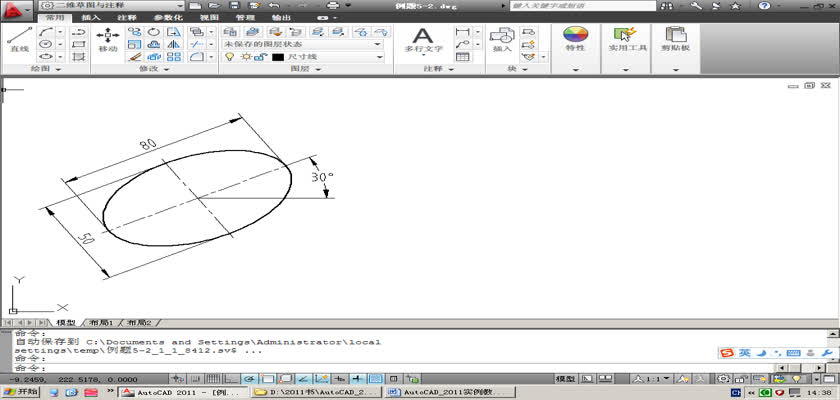Image resolution: width=840 pixels, height=400 pixels.
Task: Click the 模型 button in status bar
Action: (566, 379)
